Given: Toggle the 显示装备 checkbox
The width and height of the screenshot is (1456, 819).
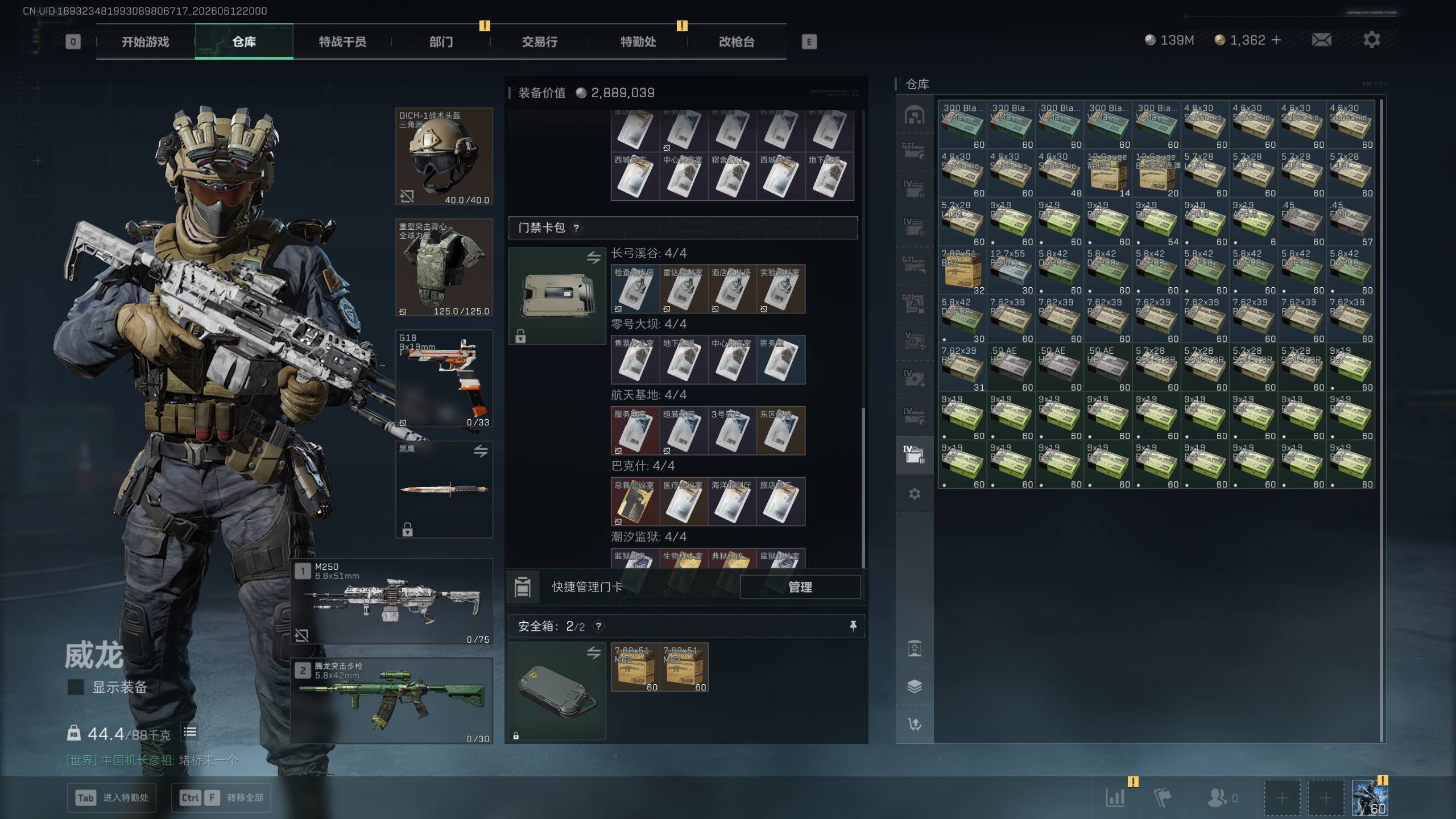Looking at the screenshot, I should click(76, 687).
